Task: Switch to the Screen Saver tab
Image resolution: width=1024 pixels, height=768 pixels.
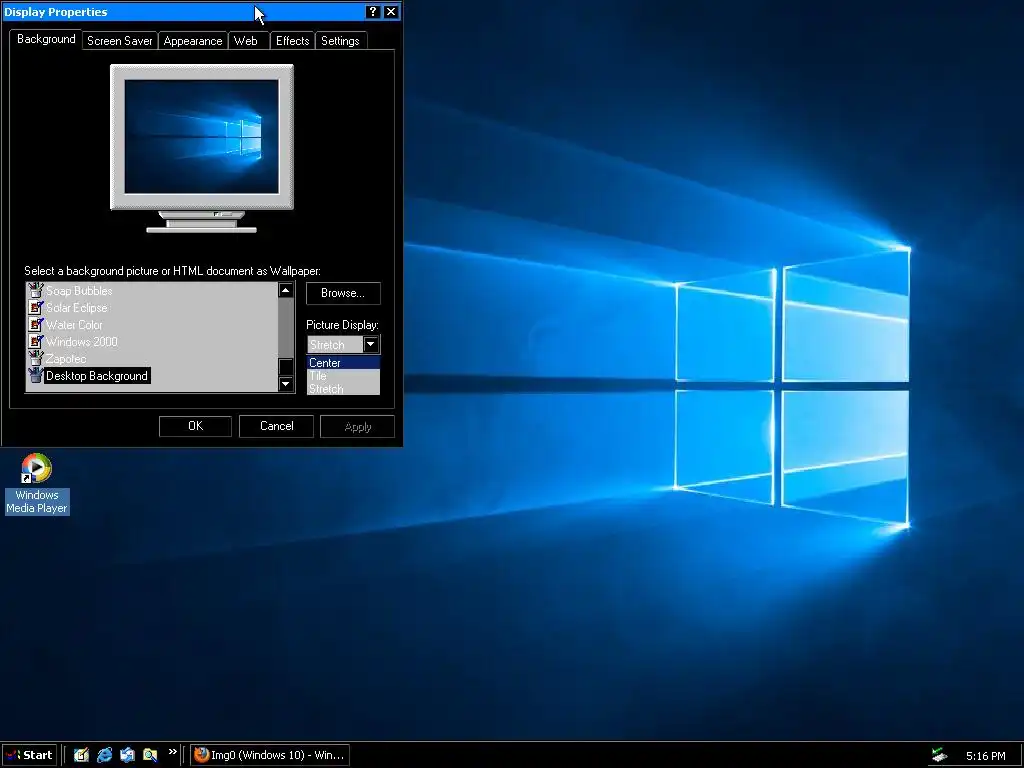Action: pyautogui.click(x=120, y=40)
